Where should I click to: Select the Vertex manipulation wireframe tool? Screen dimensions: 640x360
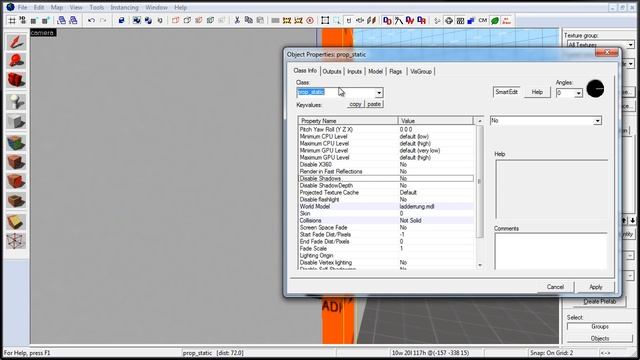pos(16,241)
